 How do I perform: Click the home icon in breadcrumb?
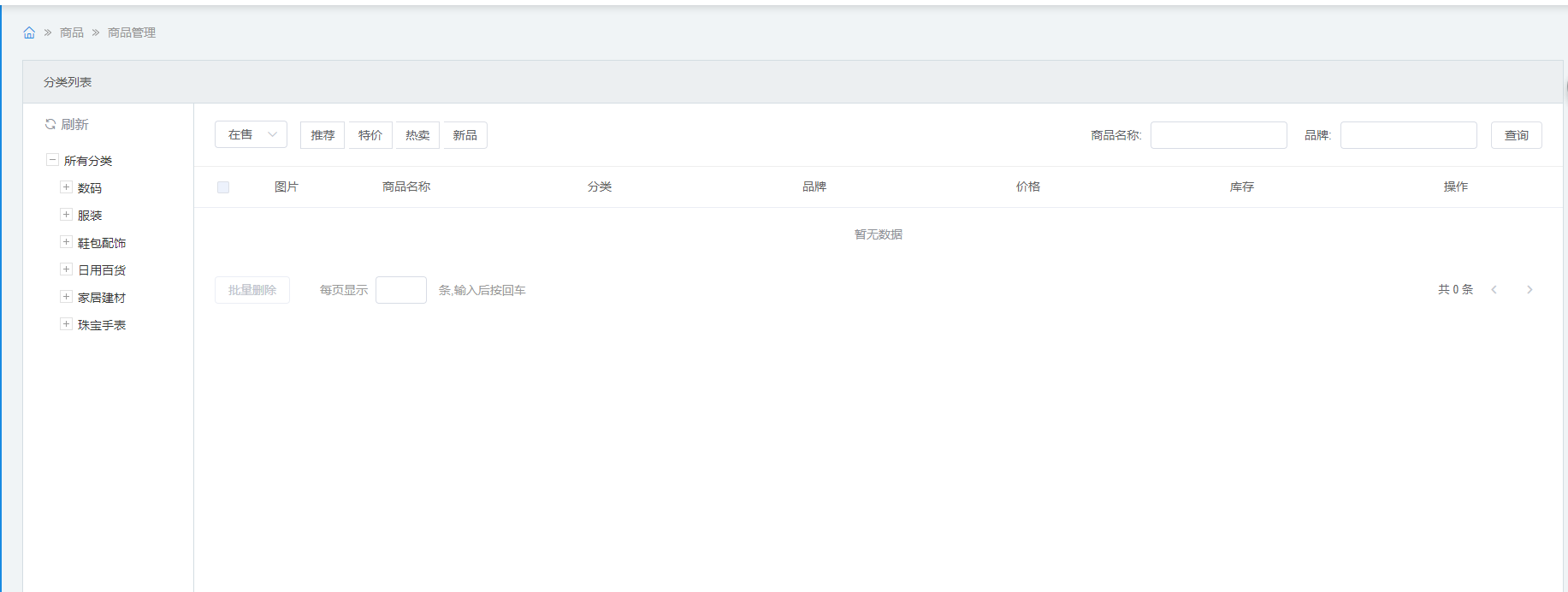click(29, 33)
